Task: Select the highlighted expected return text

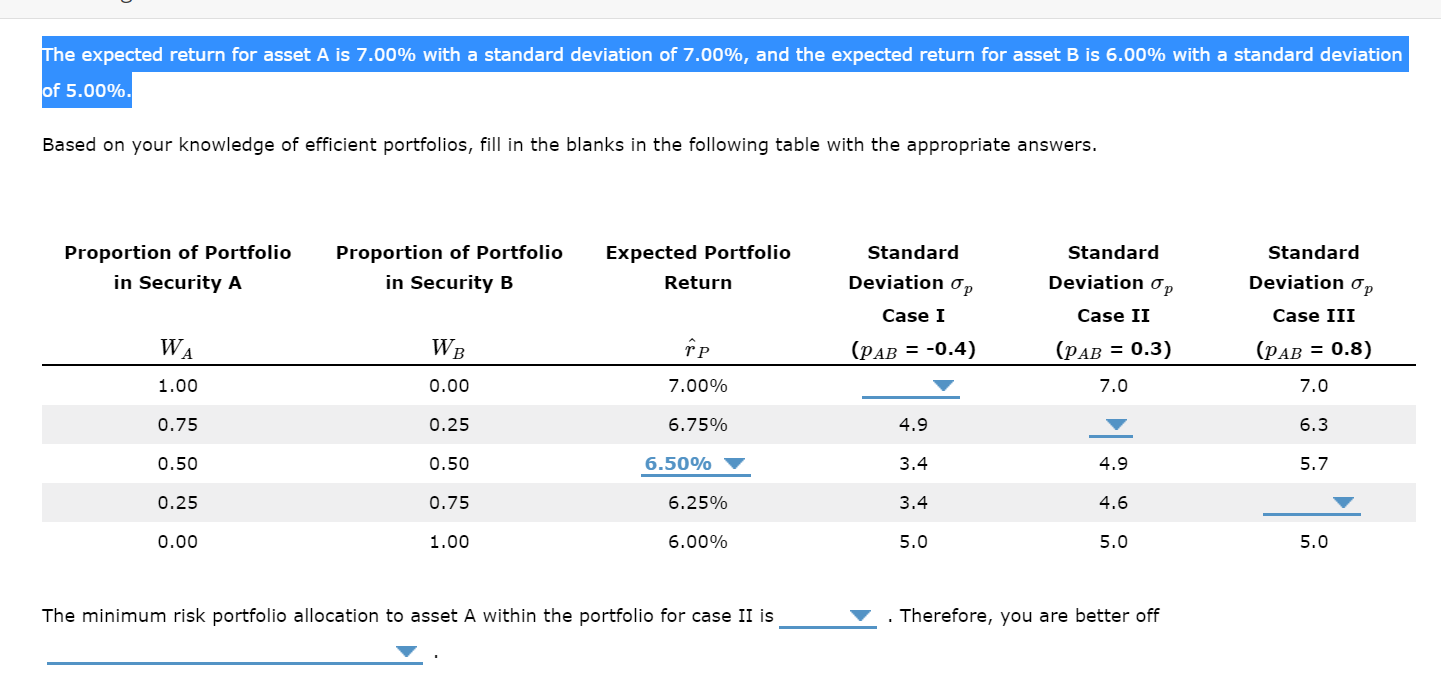Action: (720, 71)
